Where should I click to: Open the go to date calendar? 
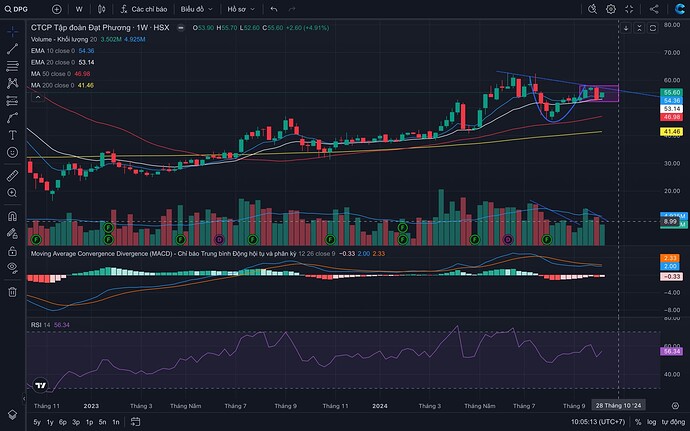pyautogui.click(x=136, y=422)
